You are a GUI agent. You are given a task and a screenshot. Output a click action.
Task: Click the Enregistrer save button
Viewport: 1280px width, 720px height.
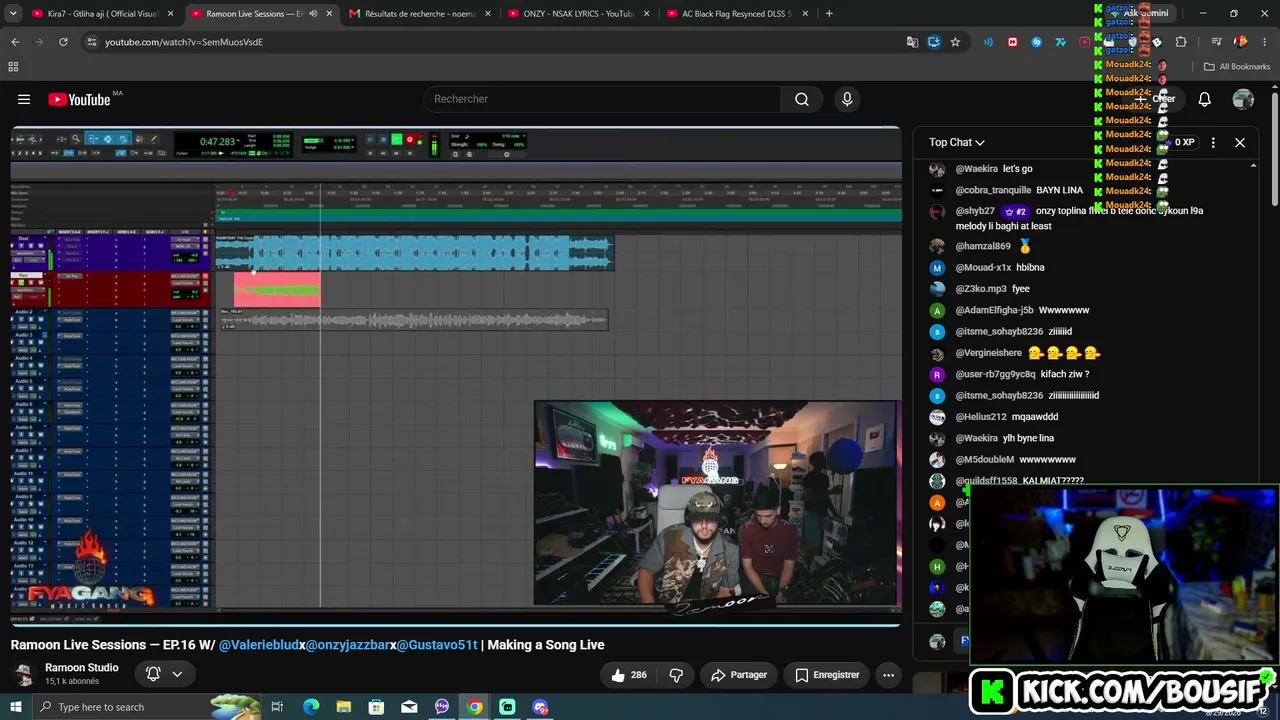point(827,675)
